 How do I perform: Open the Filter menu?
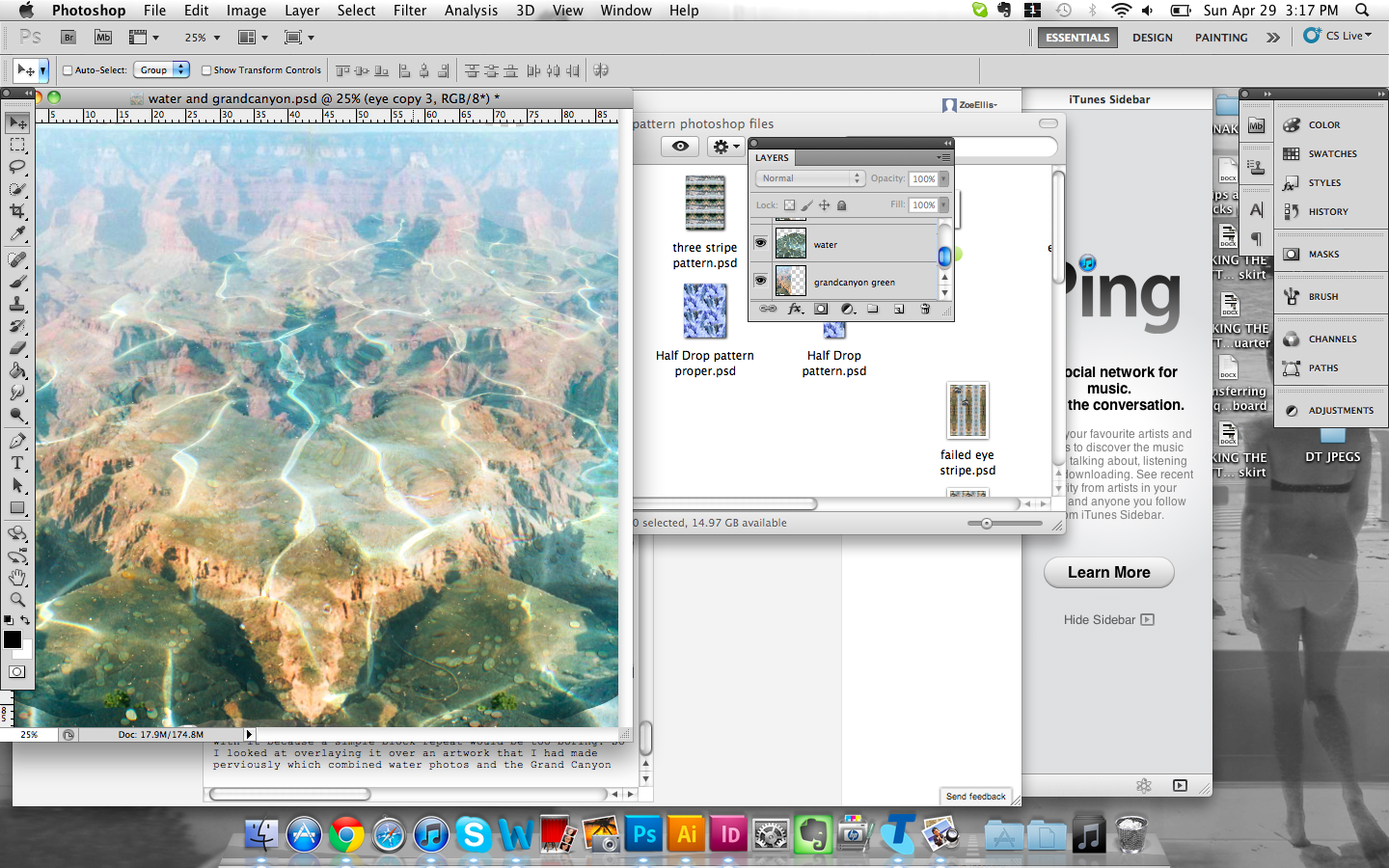tap(410, 11)
